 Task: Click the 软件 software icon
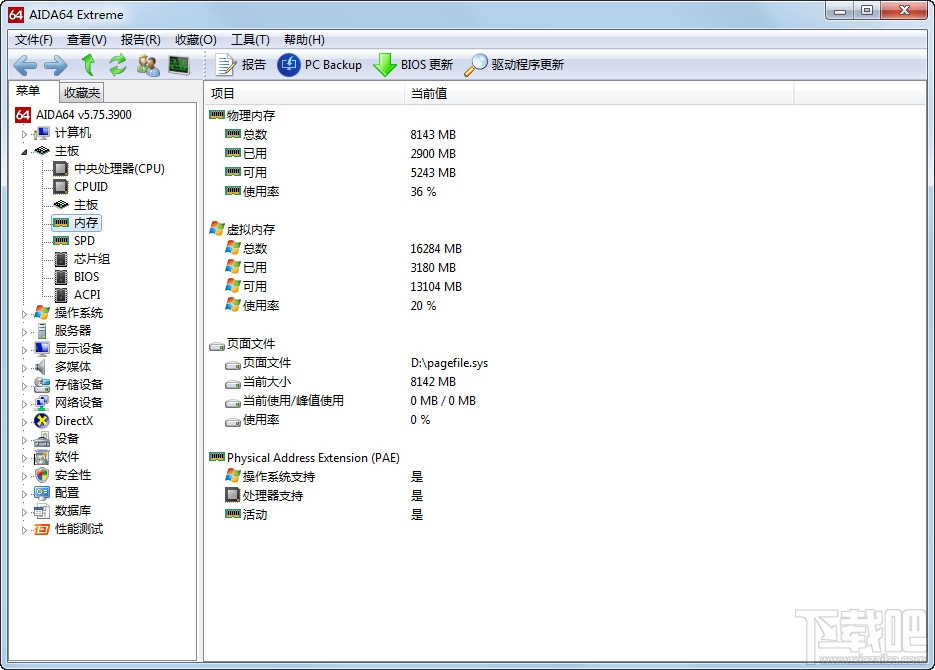coord(41,457)
